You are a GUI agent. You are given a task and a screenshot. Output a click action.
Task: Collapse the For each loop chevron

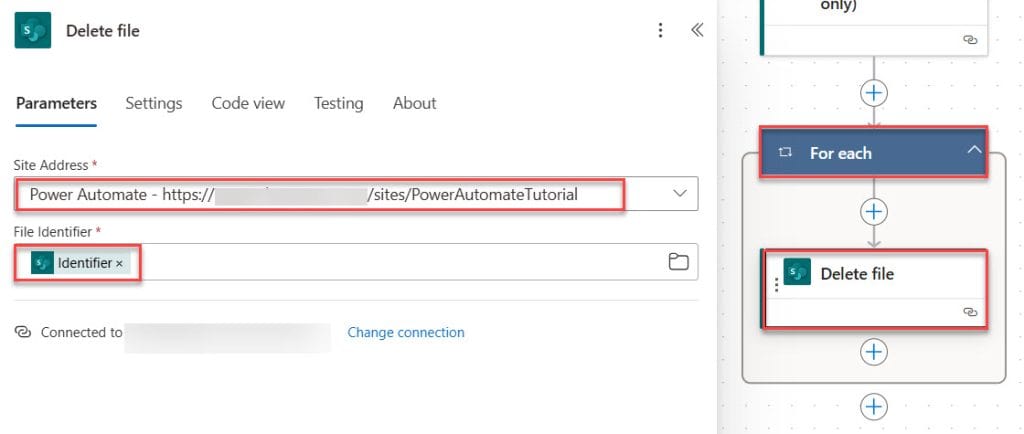[x=974, y=150]
